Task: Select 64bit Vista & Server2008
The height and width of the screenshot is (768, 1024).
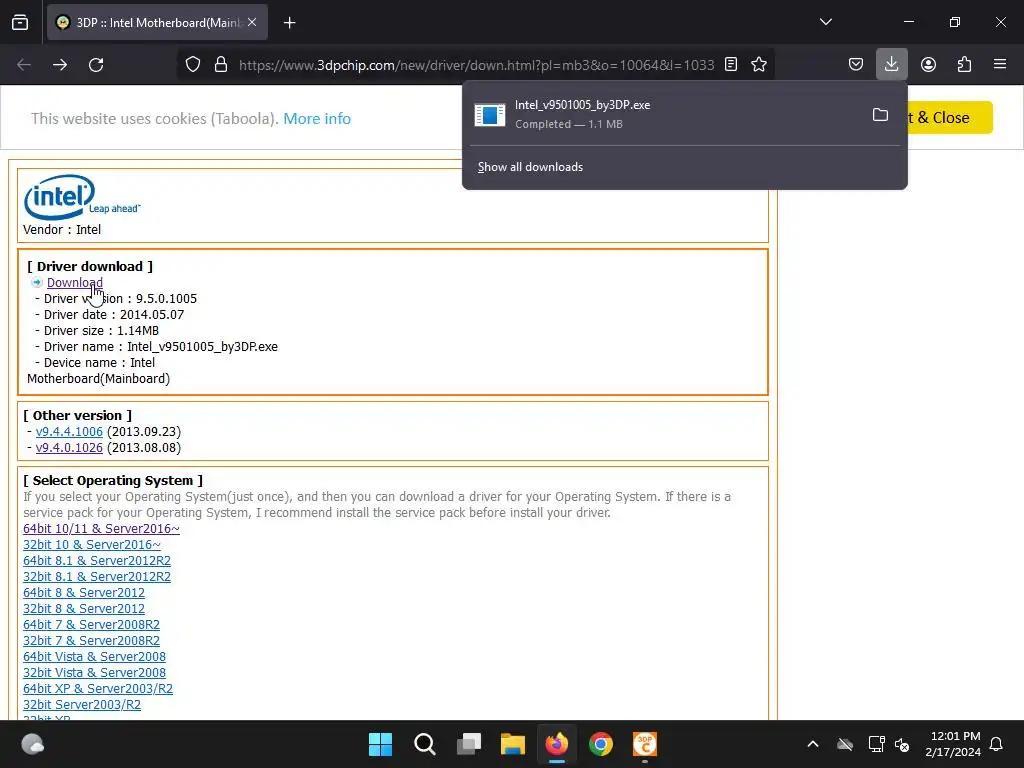Action: [94, 657]
